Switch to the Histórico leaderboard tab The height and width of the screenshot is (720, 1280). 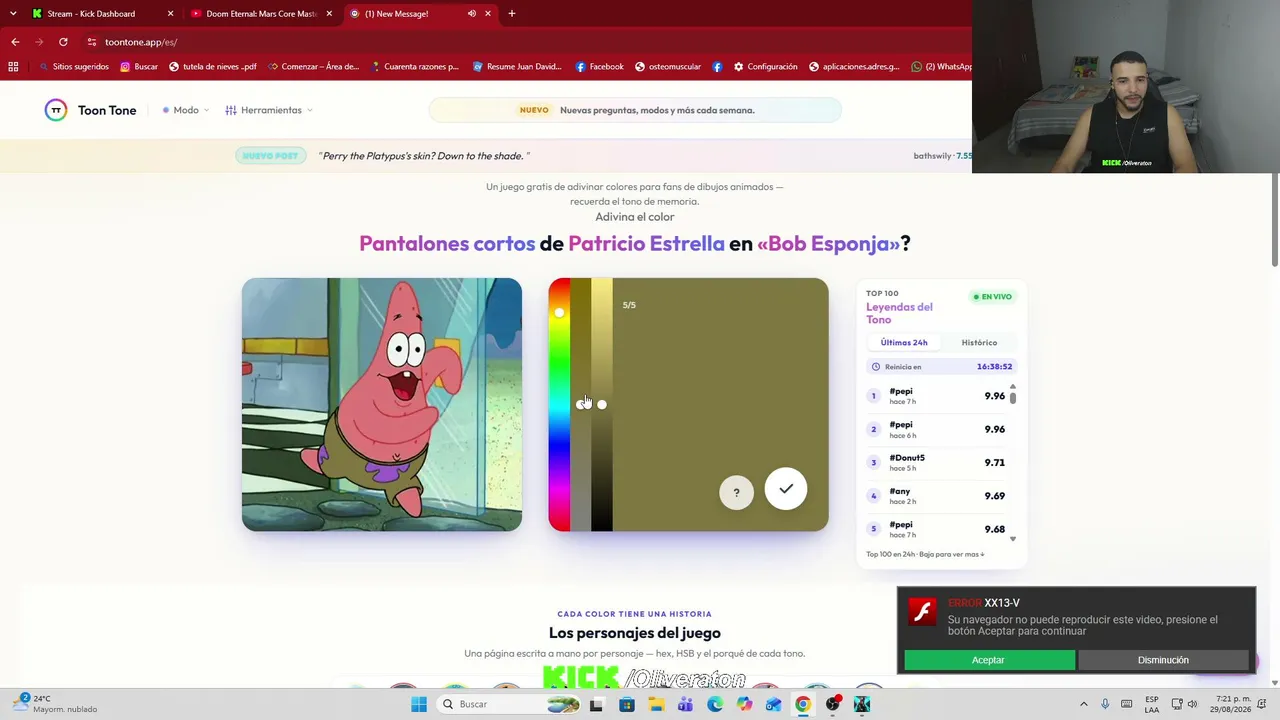(979, 342)
